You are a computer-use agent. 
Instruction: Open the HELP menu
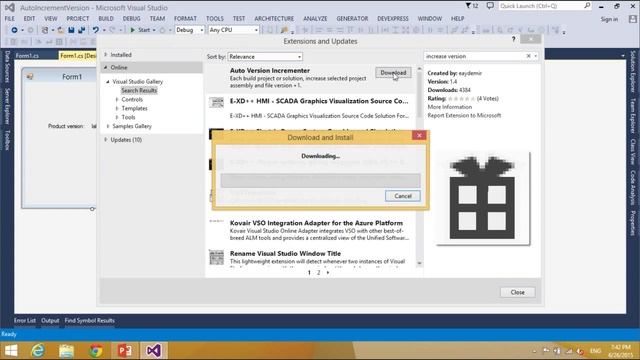(x=458, y=19)
